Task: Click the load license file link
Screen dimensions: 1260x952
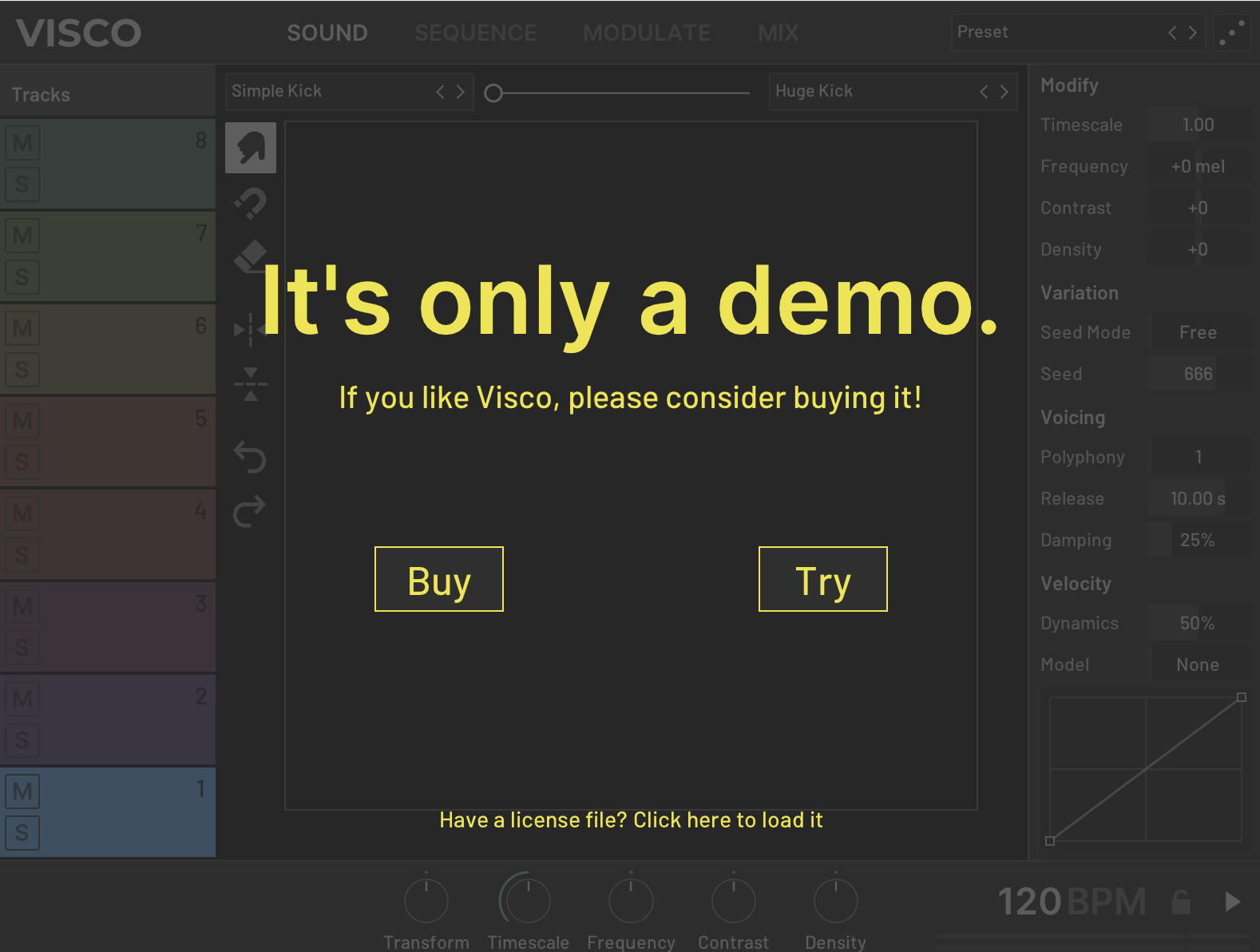Action: click(631, 820)
